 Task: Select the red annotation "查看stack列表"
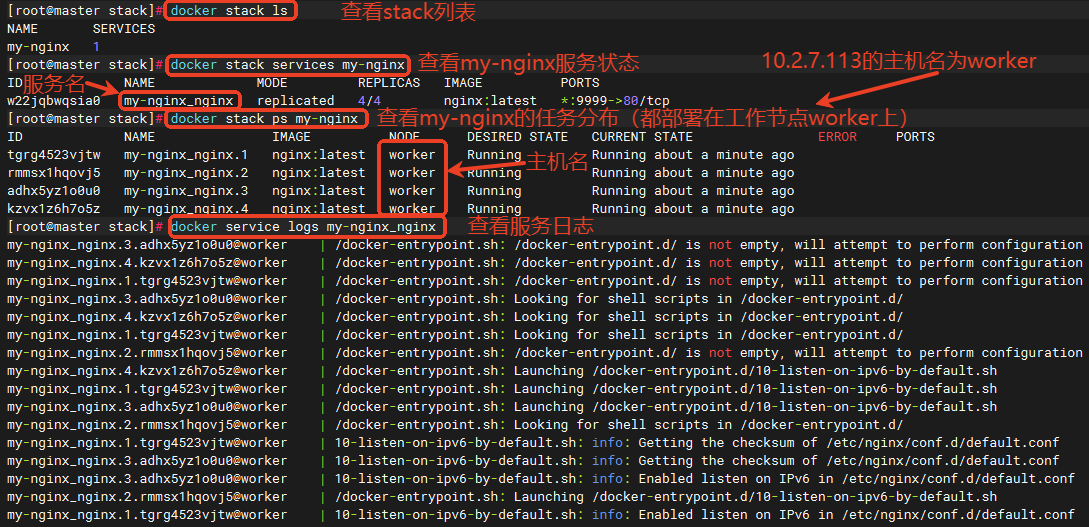coord(408,12)
